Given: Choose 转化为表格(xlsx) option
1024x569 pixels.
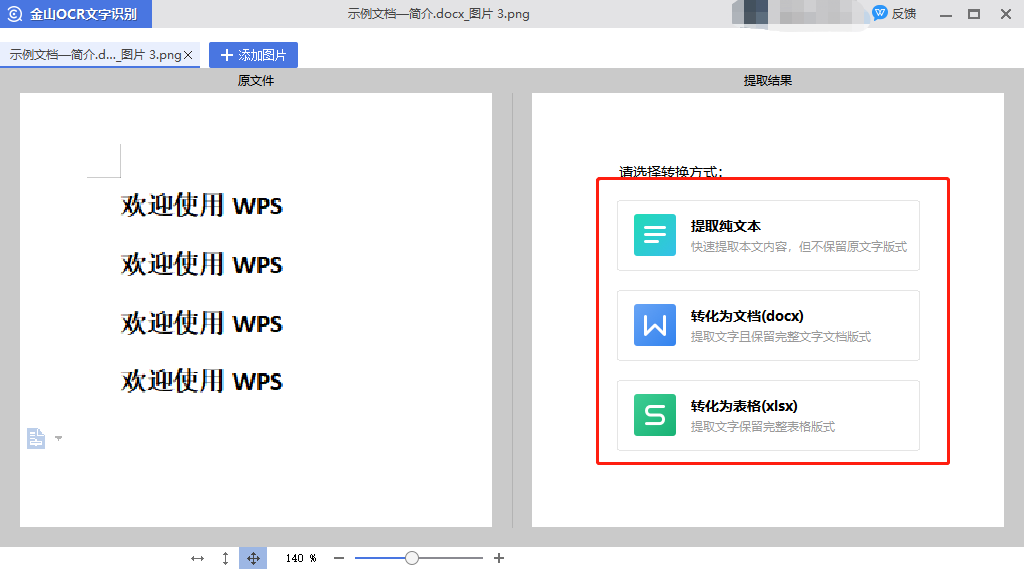Looking at the screenshot, I should pos(768,415).
